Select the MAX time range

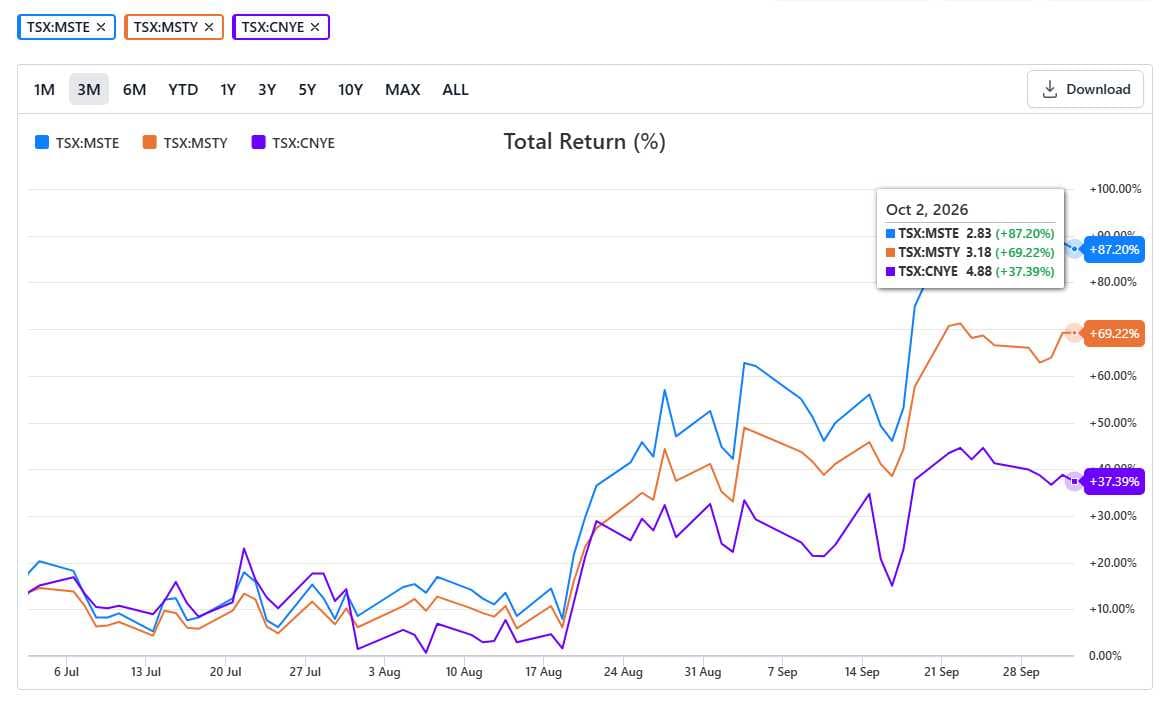[402, 90]
